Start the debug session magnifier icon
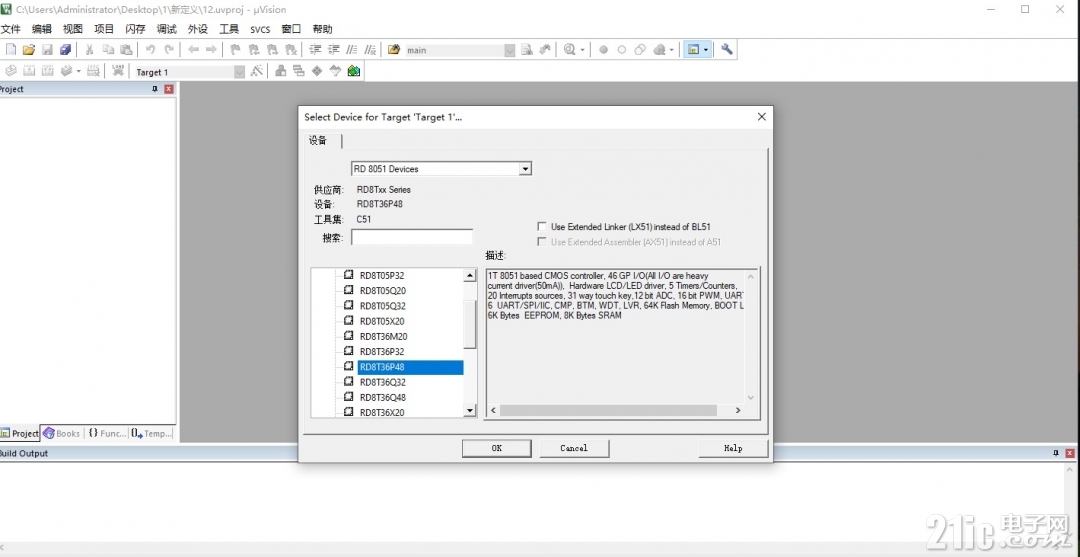This screenshot has height=557, width=1080. 569,50
